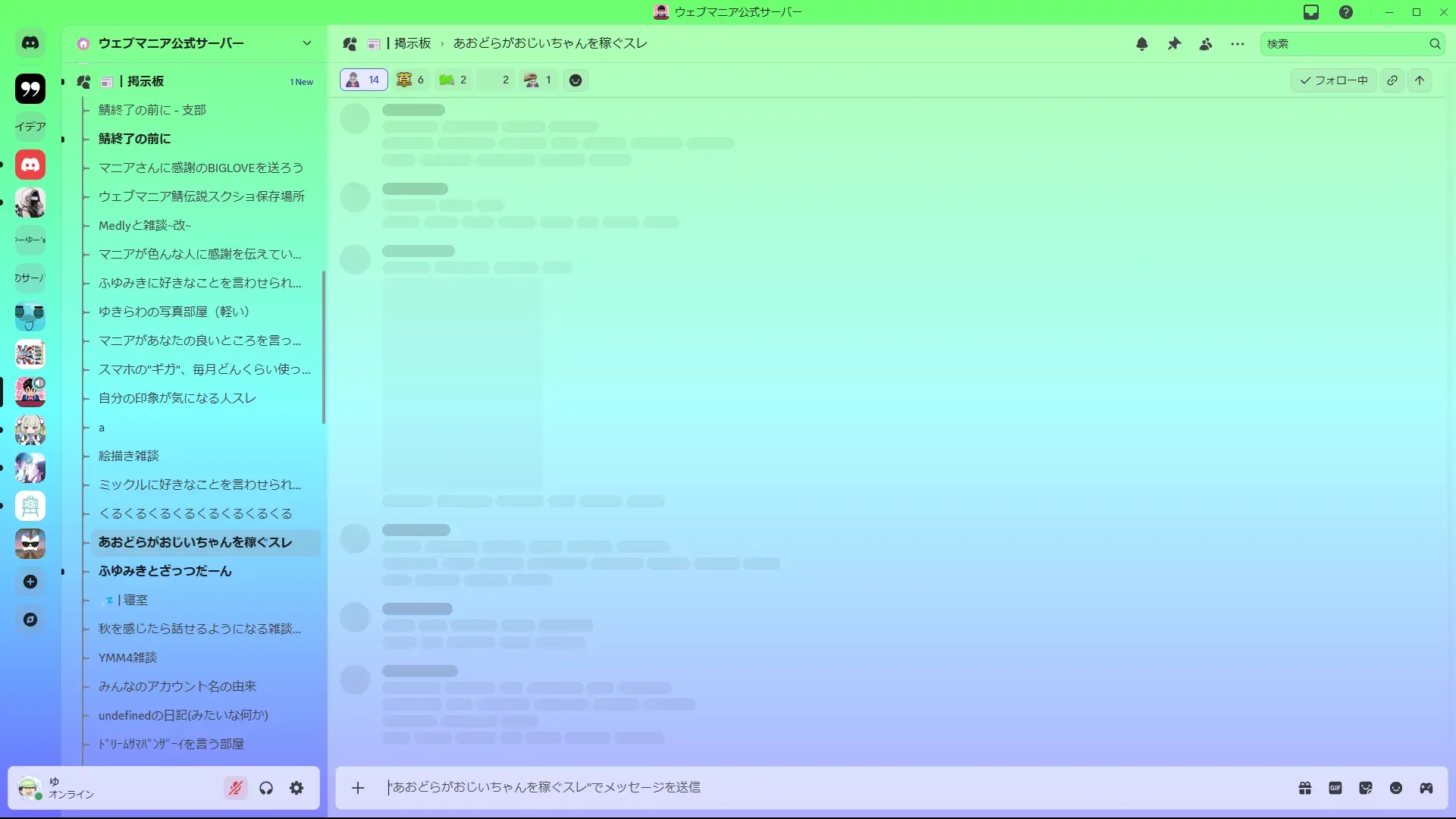Expand the ウェブマニア公式サーバー server dropdown
Screen dimensions: 1456x819
(x=306, y=43)
